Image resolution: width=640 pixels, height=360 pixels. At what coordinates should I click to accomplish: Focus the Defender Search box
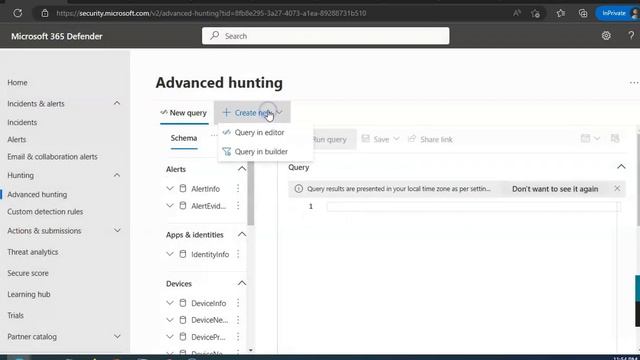pyautogui.click(x=326, y=36)
